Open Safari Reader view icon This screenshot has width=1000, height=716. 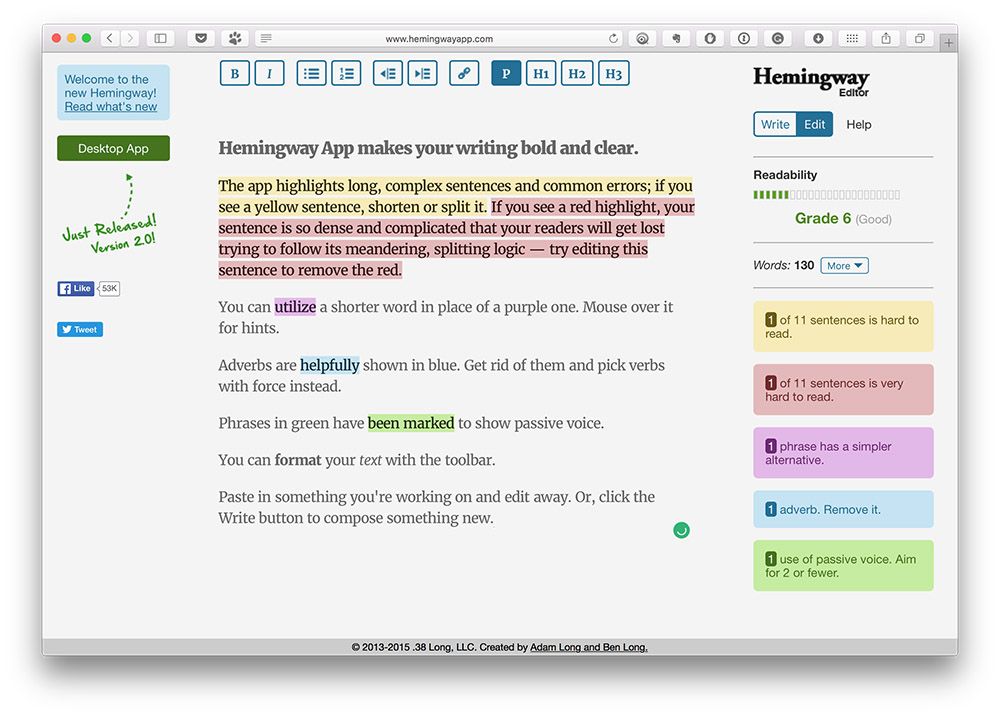[x=266, y=38]
